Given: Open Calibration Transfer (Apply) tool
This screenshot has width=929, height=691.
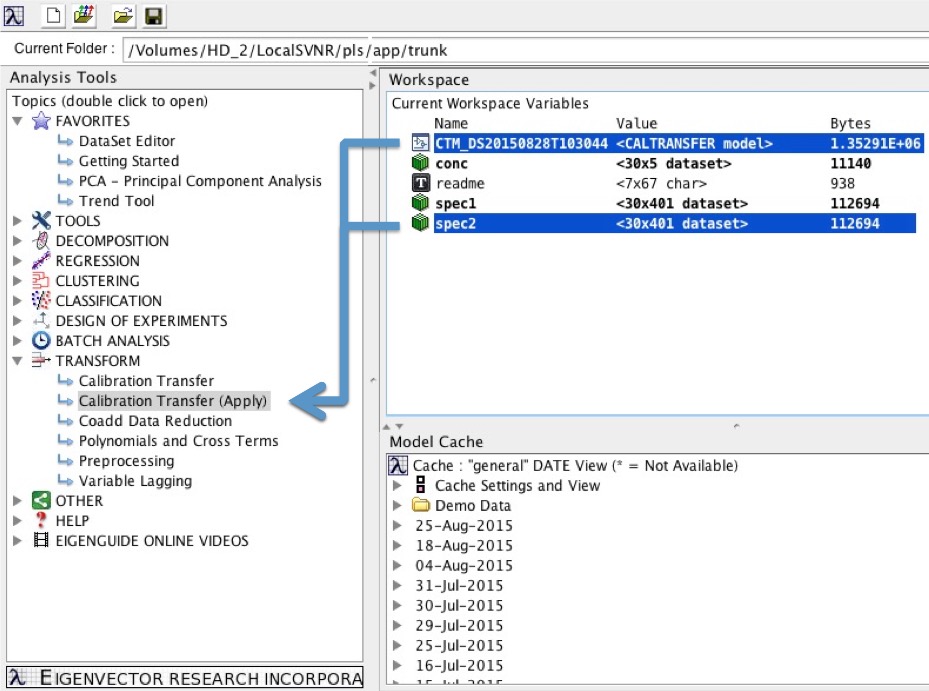Looking at the screenshot, I should (173, 401).
